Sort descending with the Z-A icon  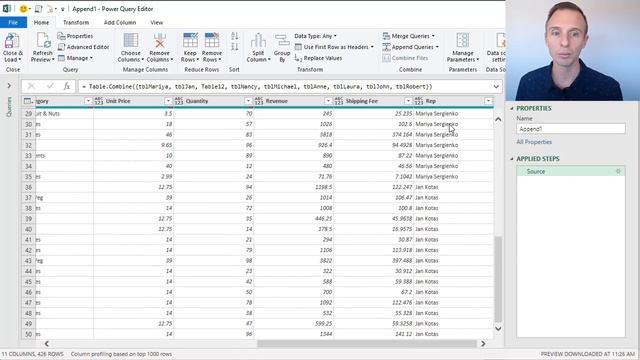pyautogui.click(x=234, y=47)
